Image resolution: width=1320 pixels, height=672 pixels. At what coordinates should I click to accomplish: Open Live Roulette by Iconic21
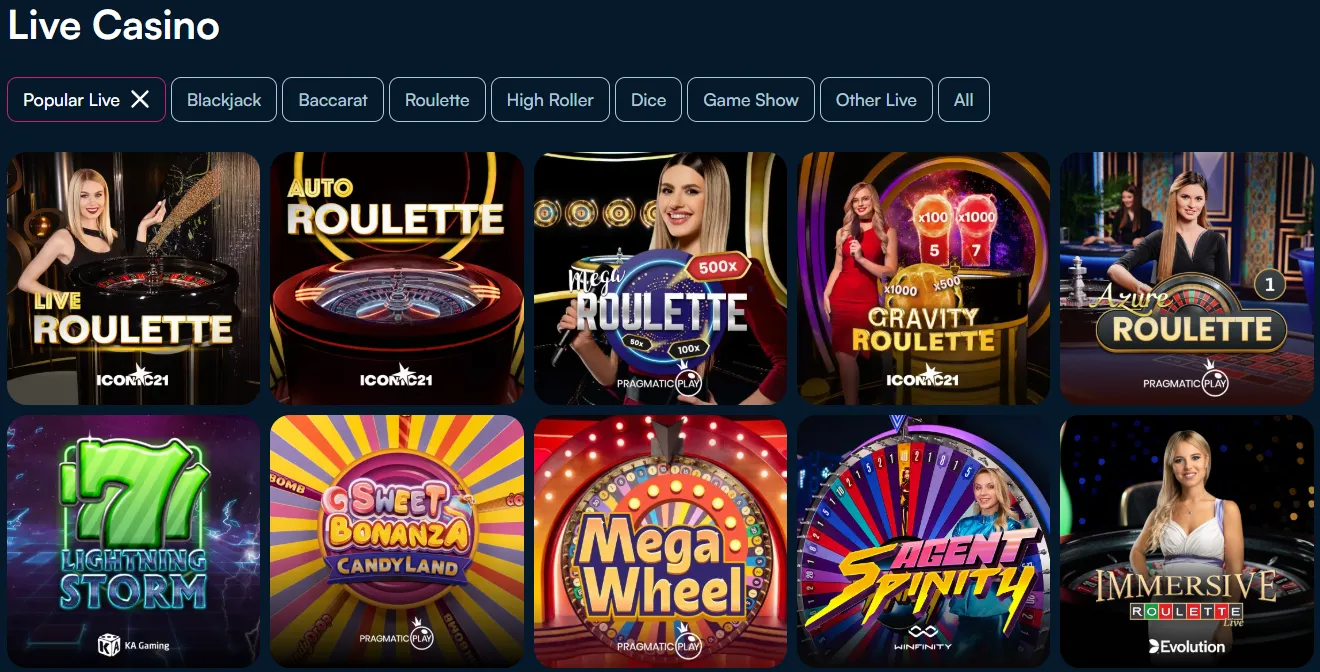click(133, 278)
